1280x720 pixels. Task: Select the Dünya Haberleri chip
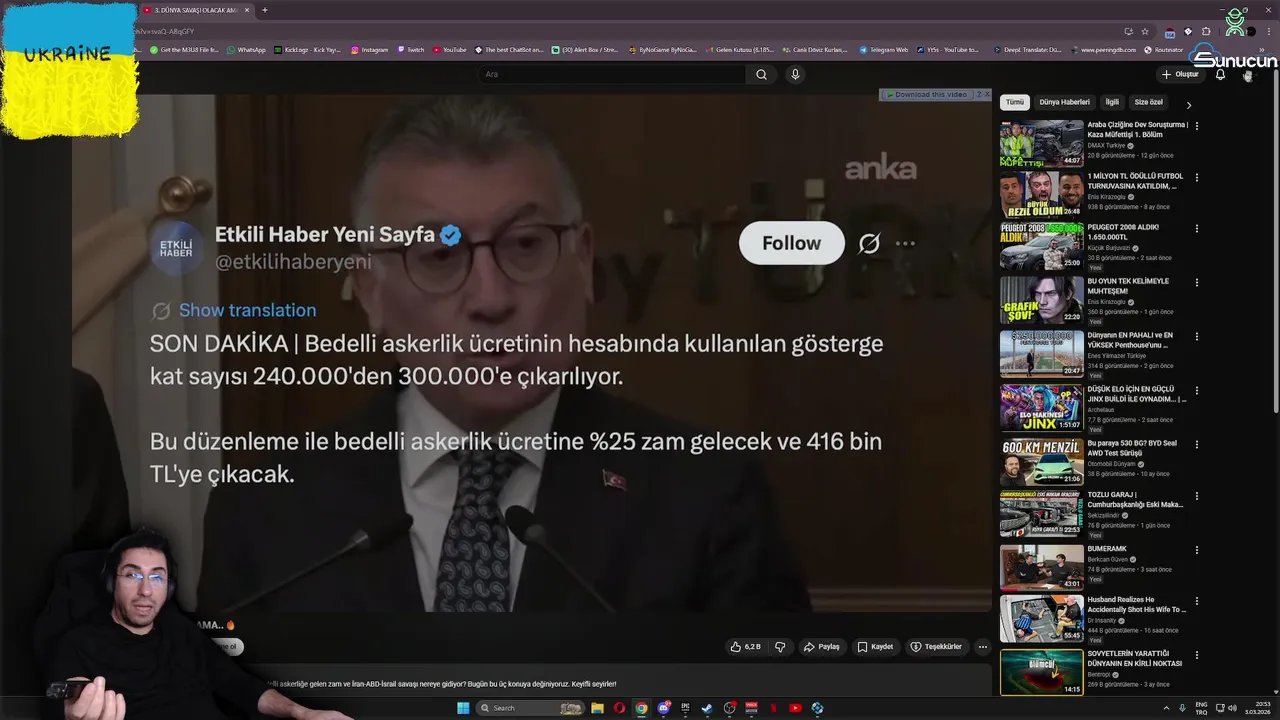tap(1064, 102)
